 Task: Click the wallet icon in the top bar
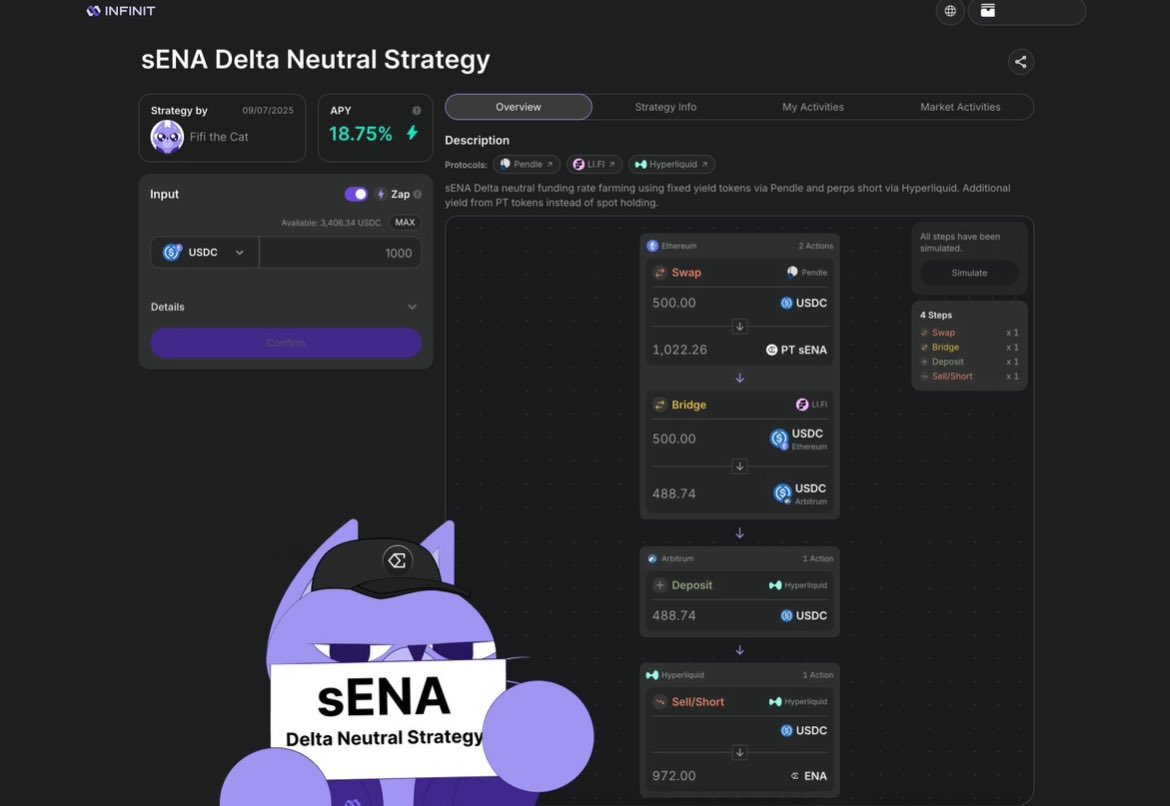(987, 11)
